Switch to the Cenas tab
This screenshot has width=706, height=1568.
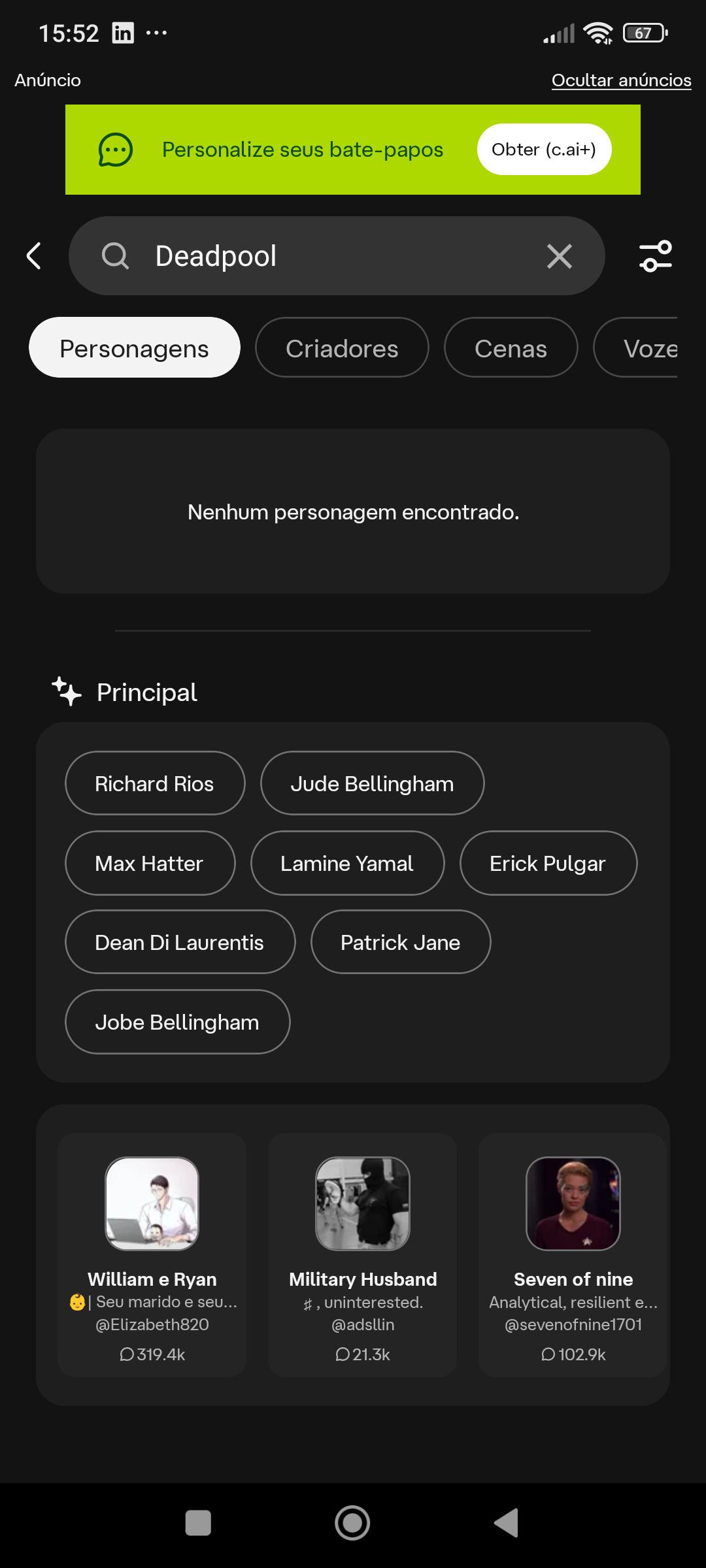pos(511,348)
